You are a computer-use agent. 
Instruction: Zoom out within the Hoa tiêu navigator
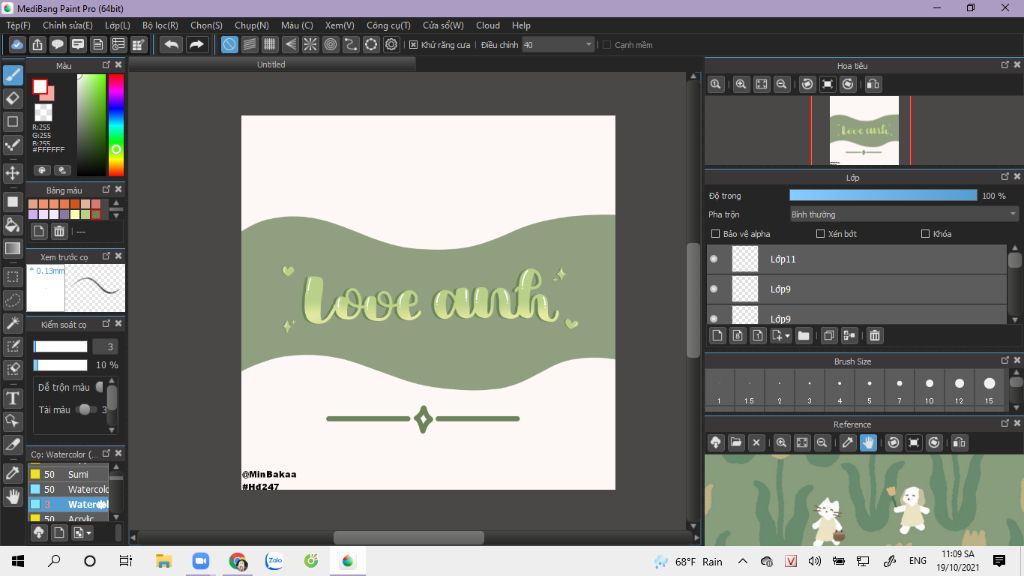pos(781,84)
